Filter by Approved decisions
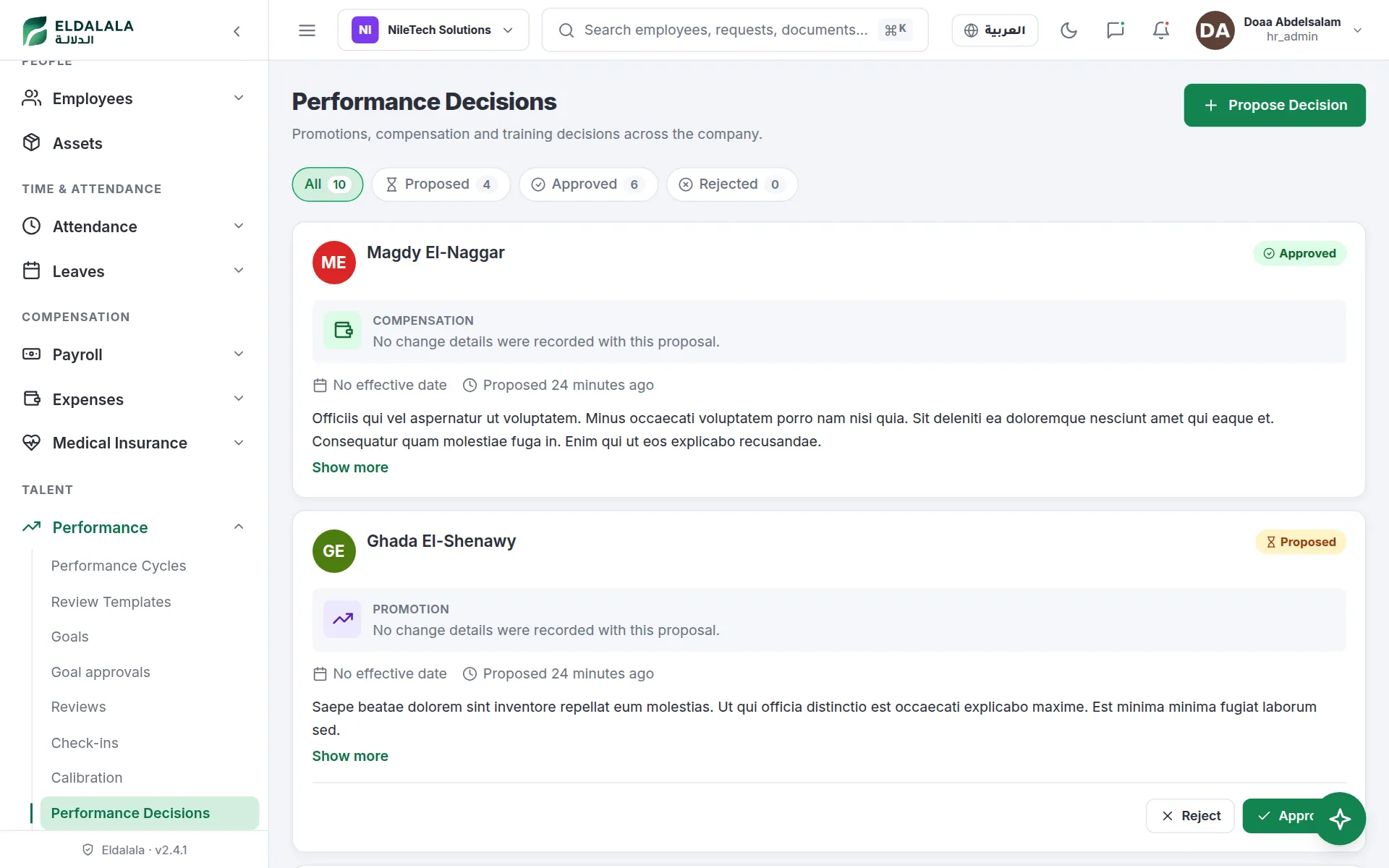The height and width of the screenshot is (868, 1389). click(588, 184)
